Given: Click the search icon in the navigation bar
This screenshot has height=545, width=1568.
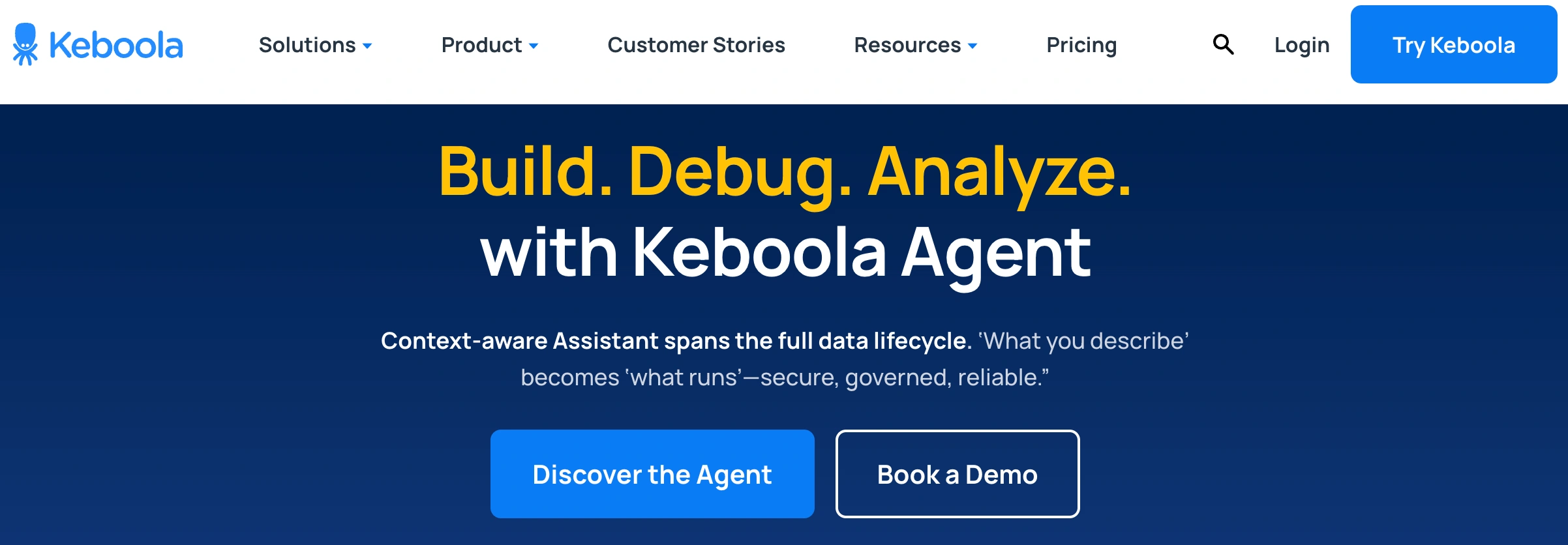Looking at the screenshot, I should pyautogui.click(x=1224, y=44).
